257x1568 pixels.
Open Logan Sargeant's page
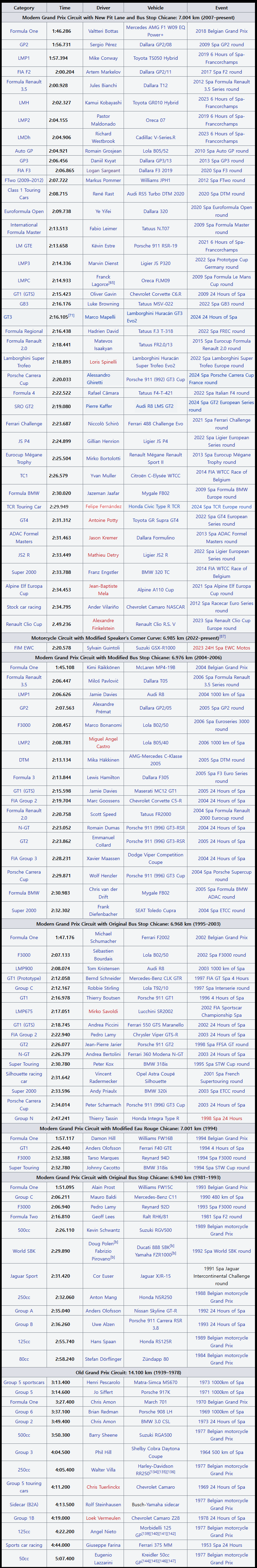coord(104,171)
